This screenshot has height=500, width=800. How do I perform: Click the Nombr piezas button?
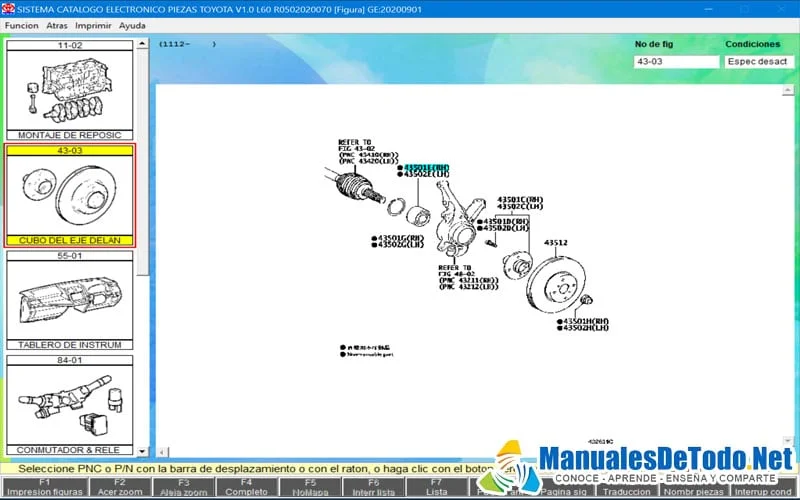click(693, 492)
